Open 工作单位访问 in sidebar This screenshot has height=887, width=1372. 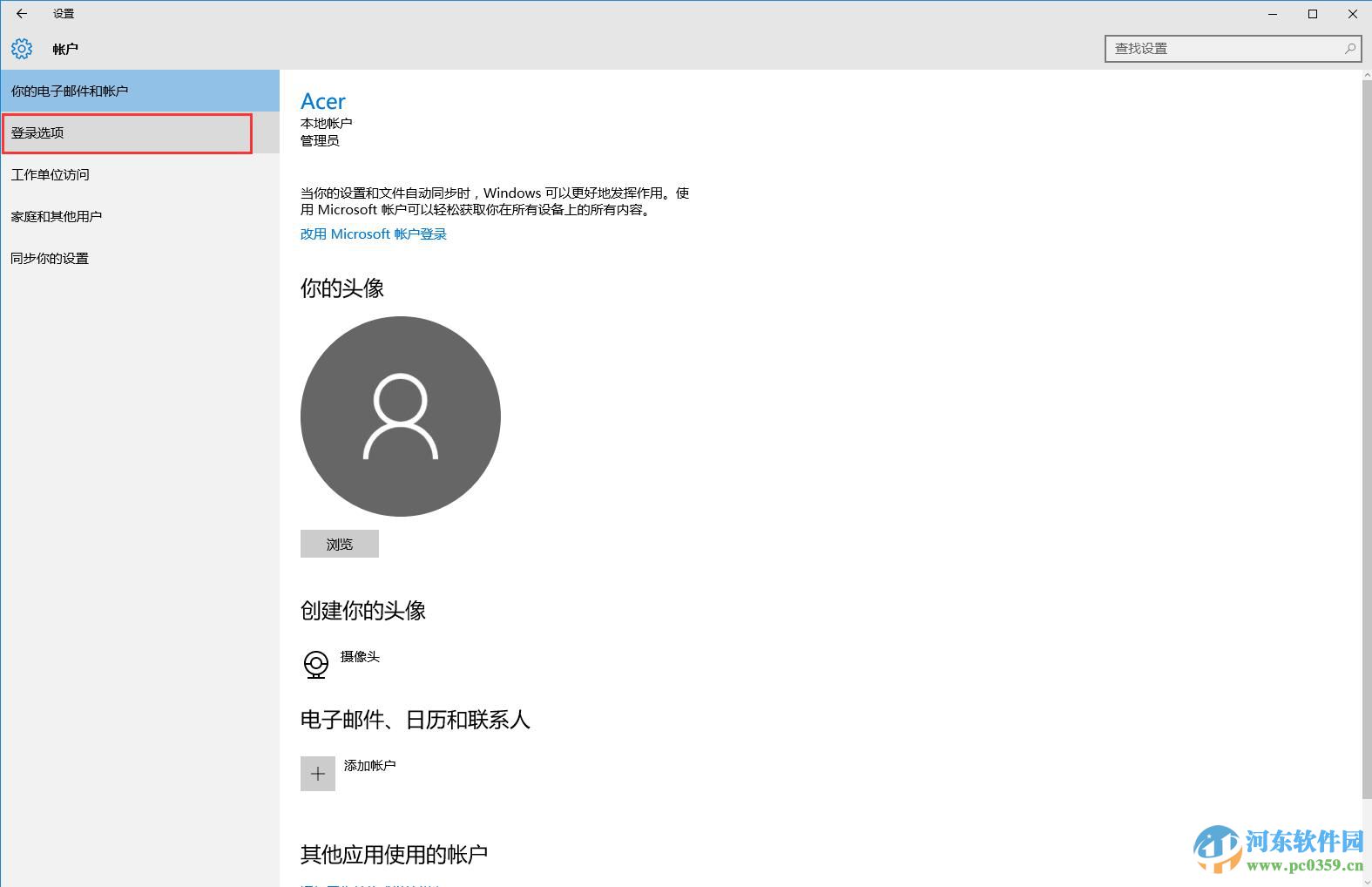139,174
